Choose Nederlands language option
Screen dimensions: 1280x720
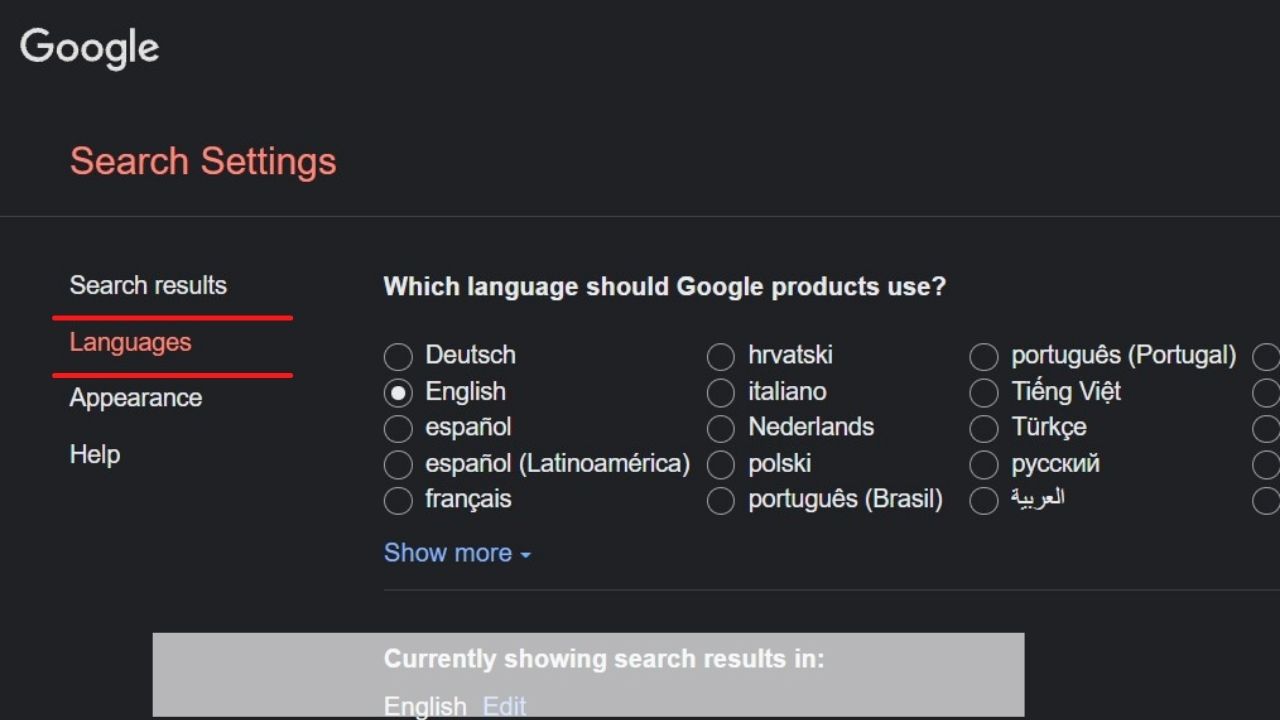tap(721, 429)
